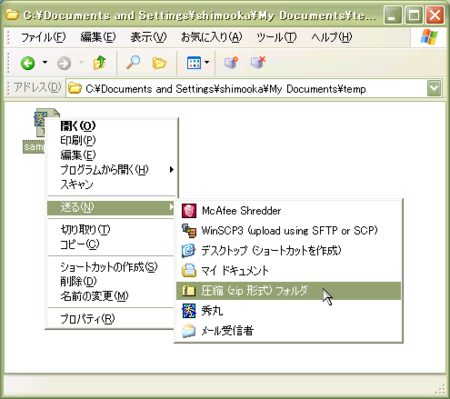Open the 表示(V) menu

point(148,37)
